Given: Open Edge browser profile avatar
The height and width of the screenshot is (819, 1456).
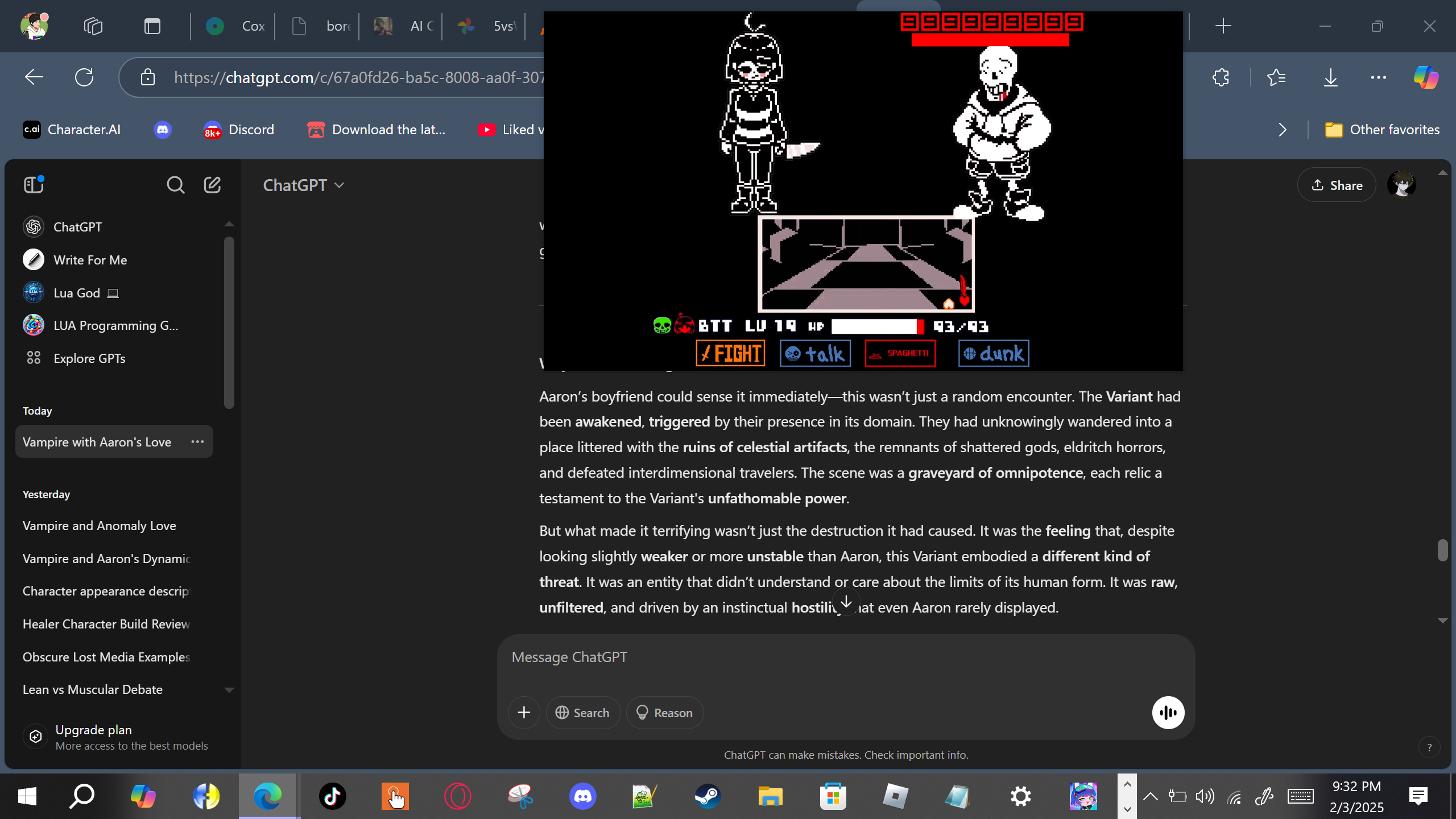Looking at the screenshot, I should (34, 26).
